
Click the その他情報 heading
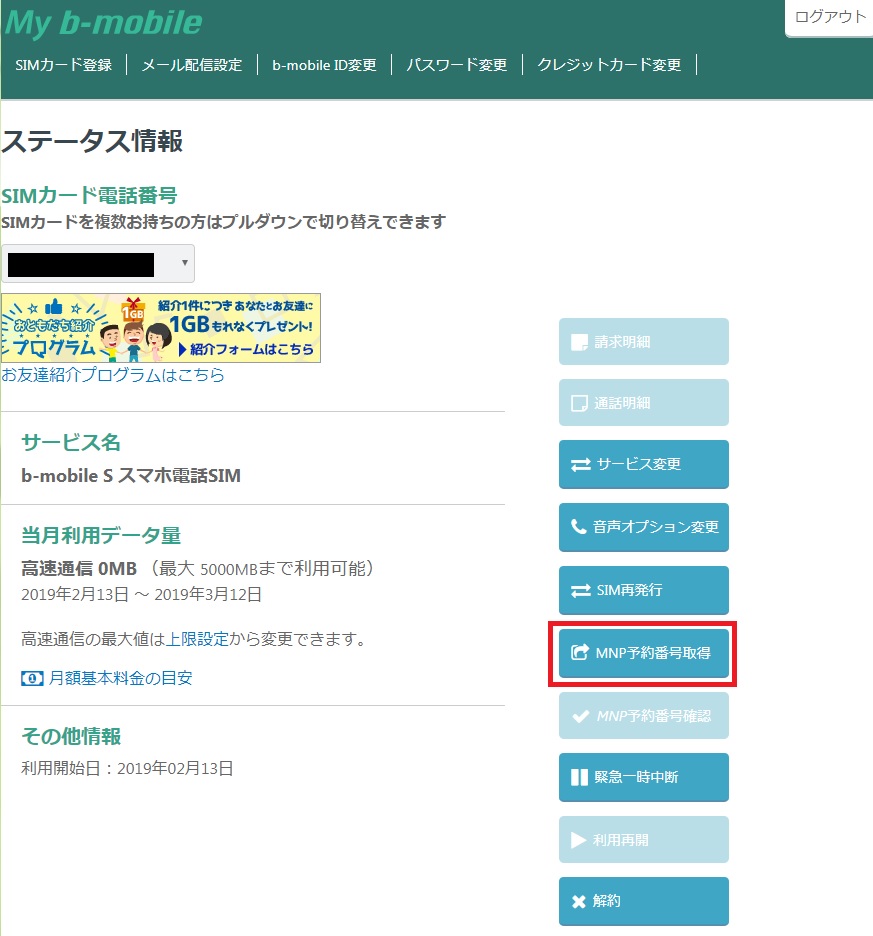[x=71, y=737]
